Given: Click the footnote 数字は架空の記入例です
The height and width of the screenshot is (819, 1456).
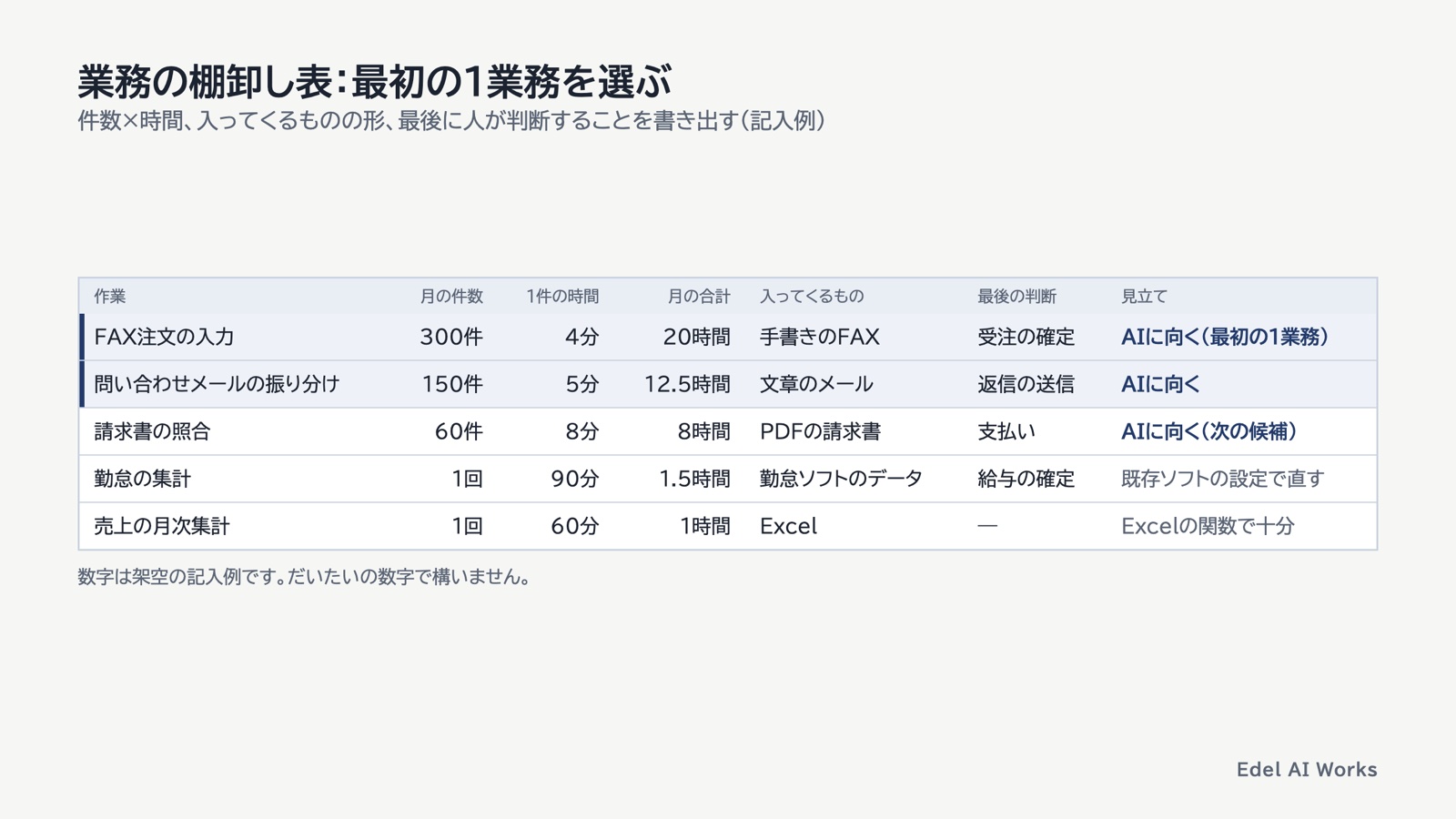Looking at the screenshot, I should 305,577.
